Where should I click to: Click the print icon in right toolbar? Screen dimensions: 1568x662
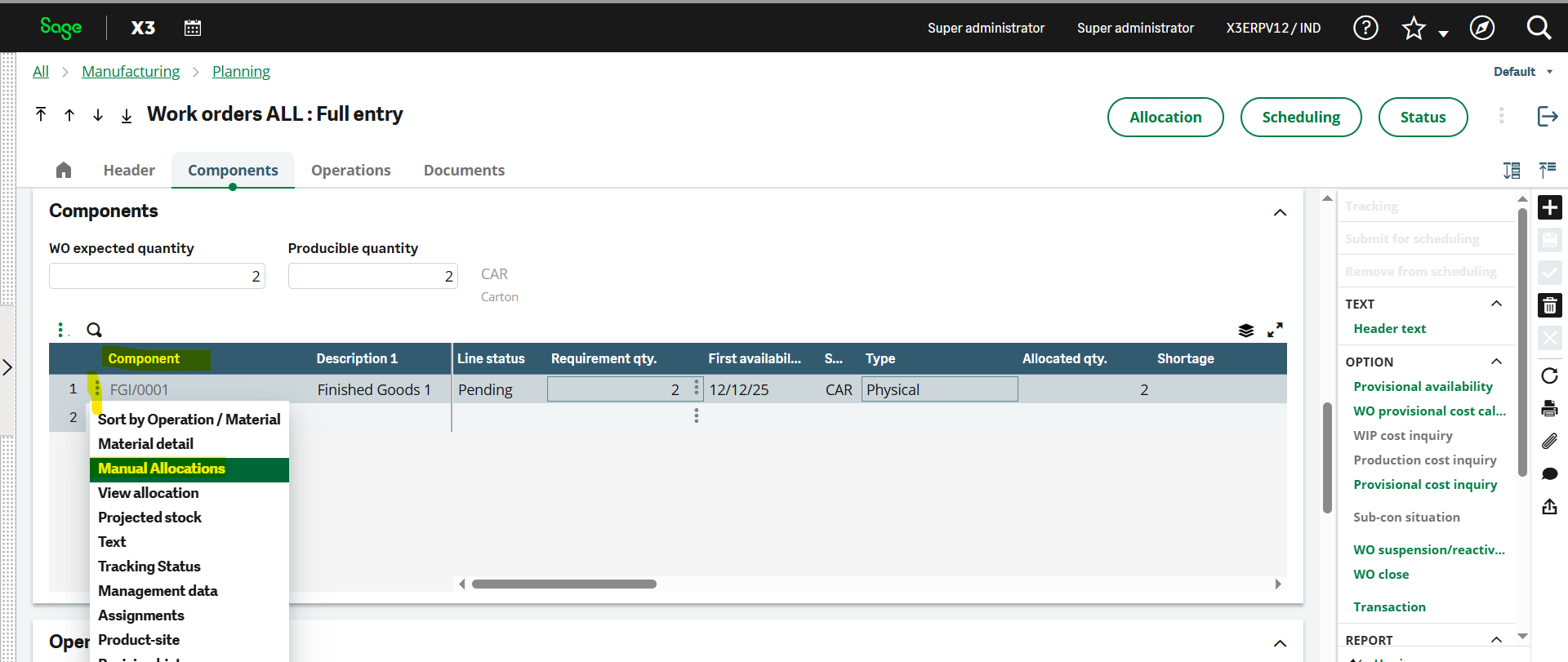tap(1550, 408)
